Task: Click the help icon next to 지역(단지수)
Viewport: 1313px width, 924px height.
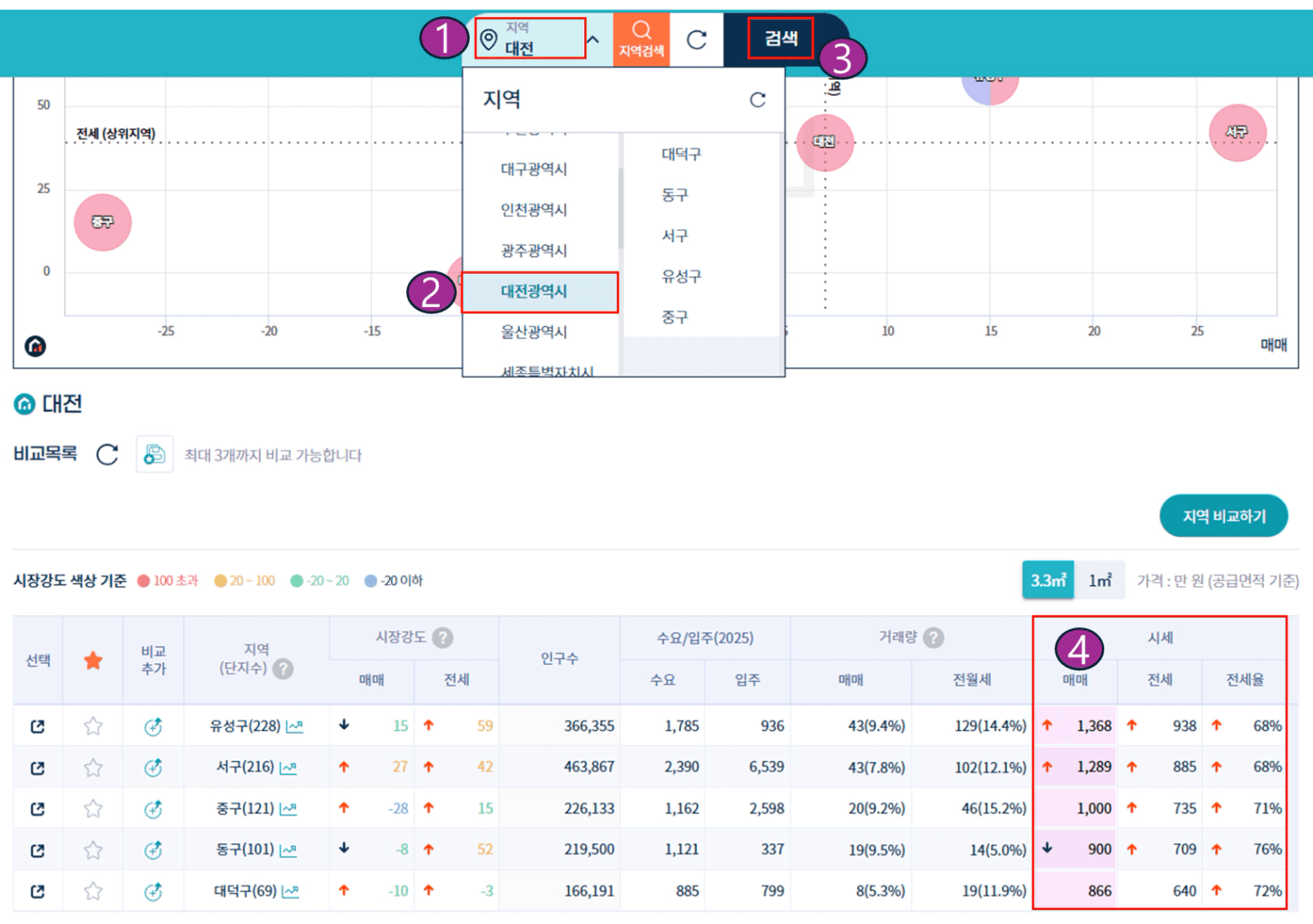Action: click(282, 669)
